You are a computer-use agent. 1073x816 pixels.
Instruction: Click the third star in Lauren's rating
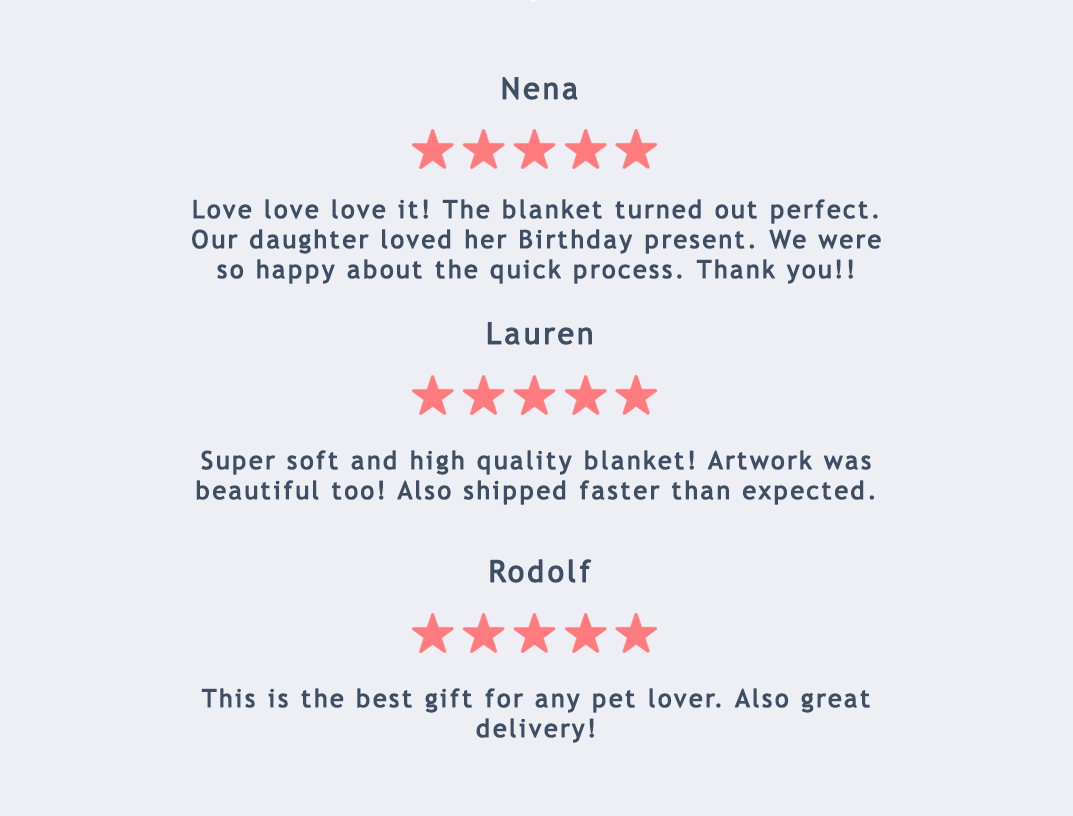click(x=535, y=396)
